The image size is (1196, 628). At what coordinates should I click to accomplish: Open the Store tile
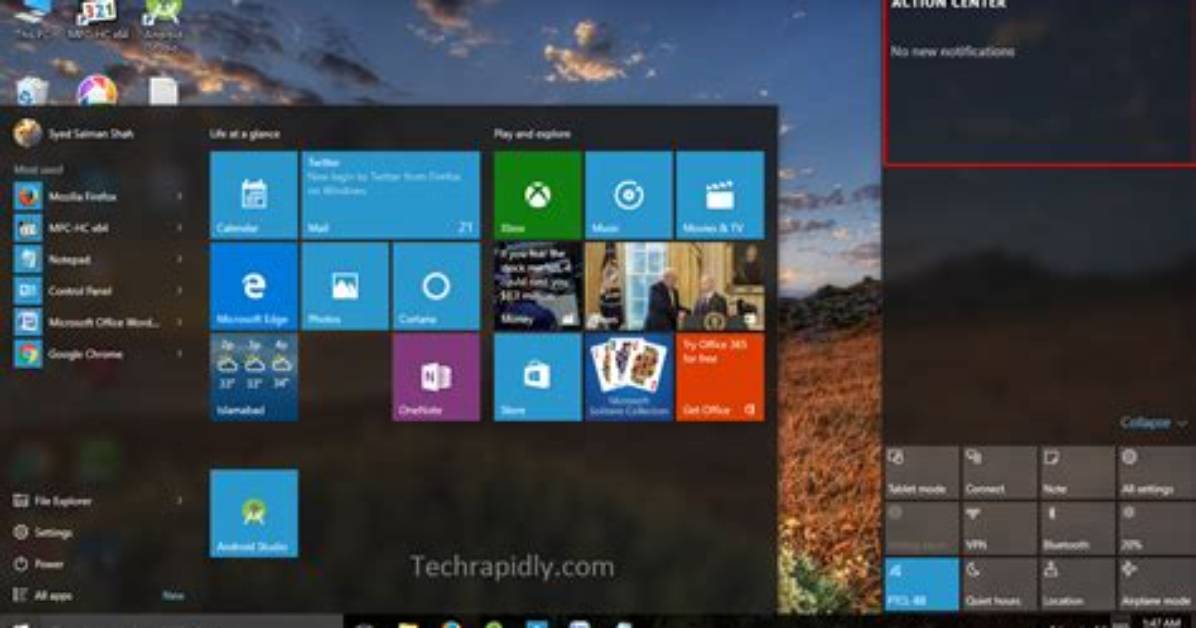coord(538,377)
